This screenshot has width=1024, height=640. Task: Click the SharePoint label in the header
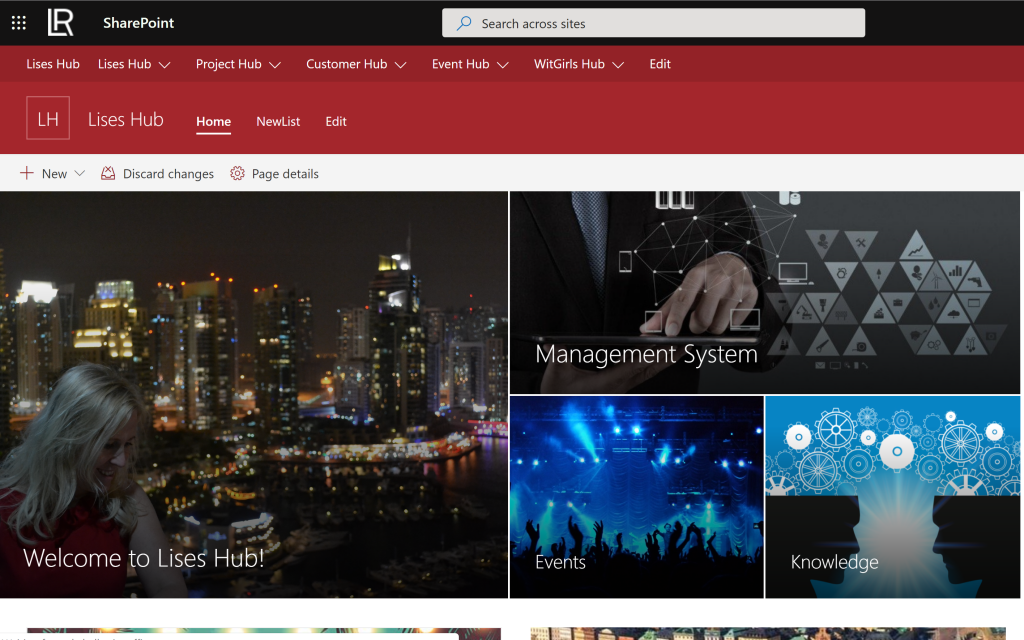138,22
